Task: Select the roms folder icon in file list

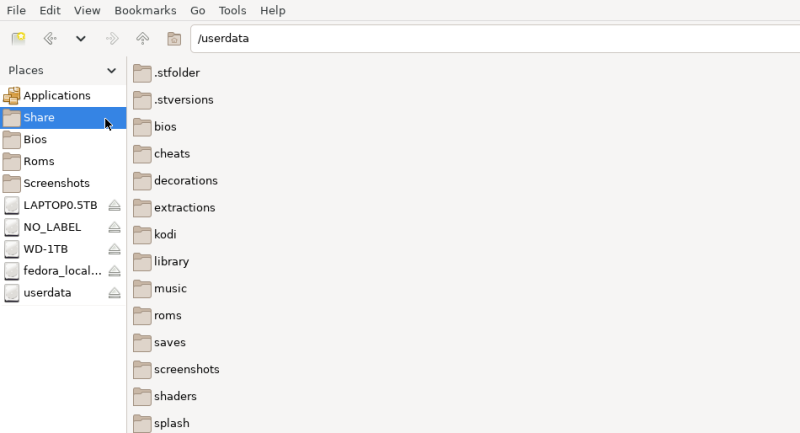Action: tap(142, 316)
